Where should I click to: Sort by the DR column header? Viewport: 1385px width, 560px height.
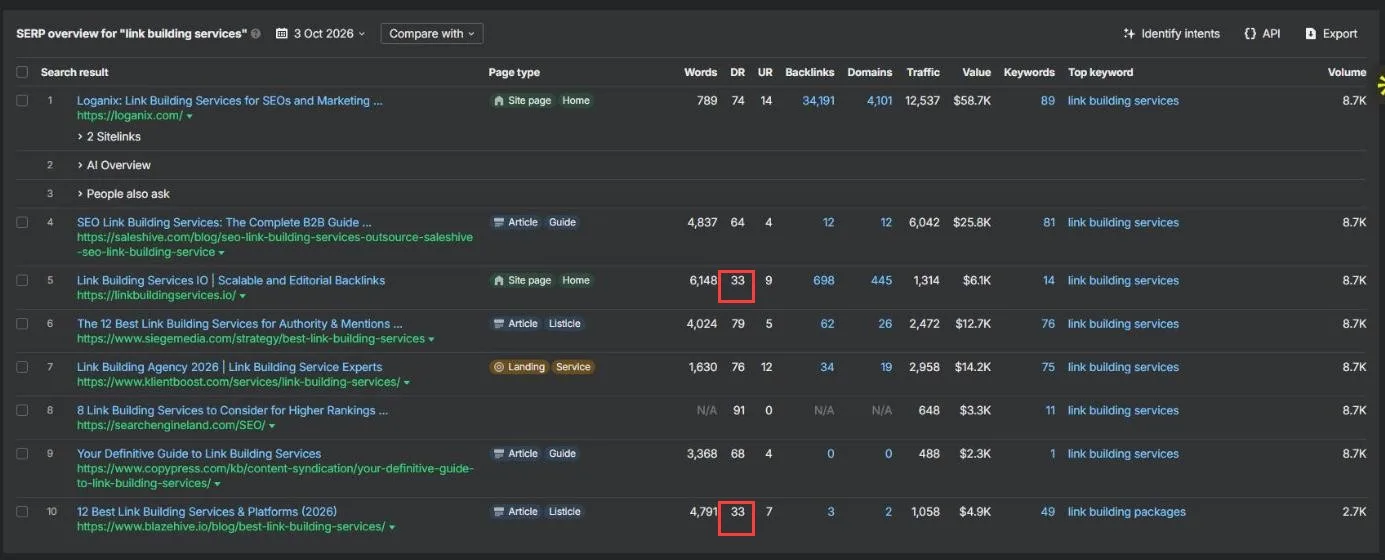(738, 72)
